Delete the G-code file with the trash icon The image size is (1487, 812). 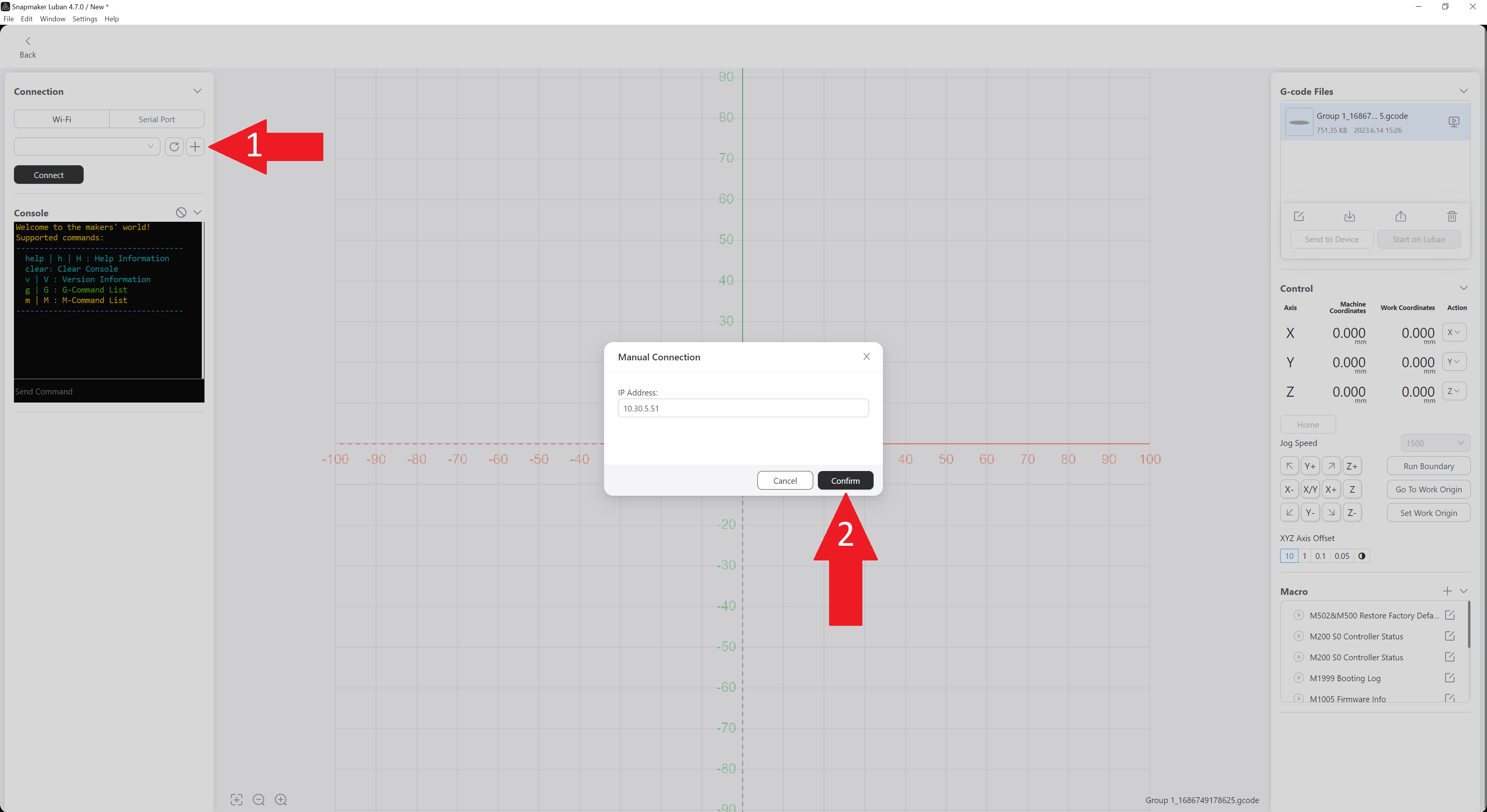1452,216
